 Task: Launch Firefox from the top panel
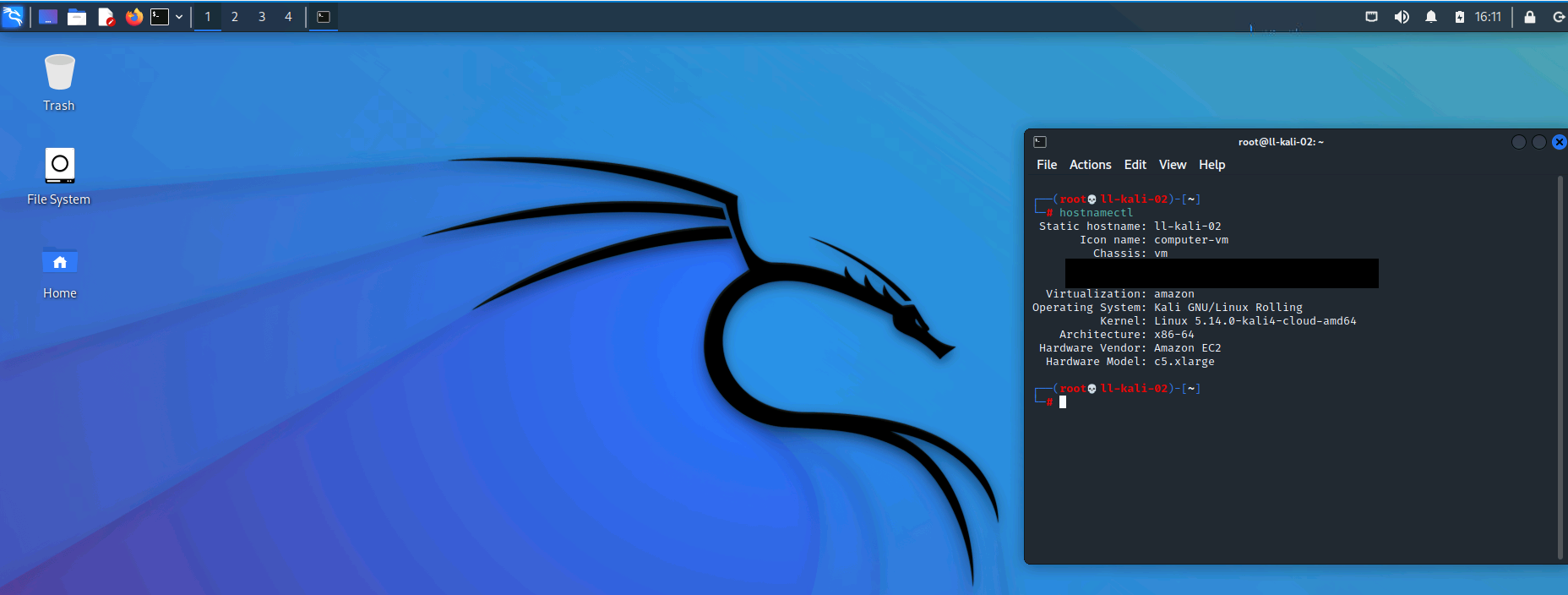(133, 17)
